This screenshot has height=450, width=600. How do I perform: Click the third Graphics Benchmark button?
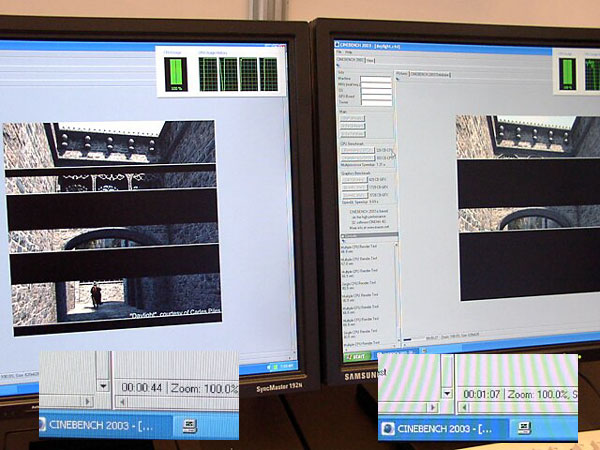click(355, 195)
